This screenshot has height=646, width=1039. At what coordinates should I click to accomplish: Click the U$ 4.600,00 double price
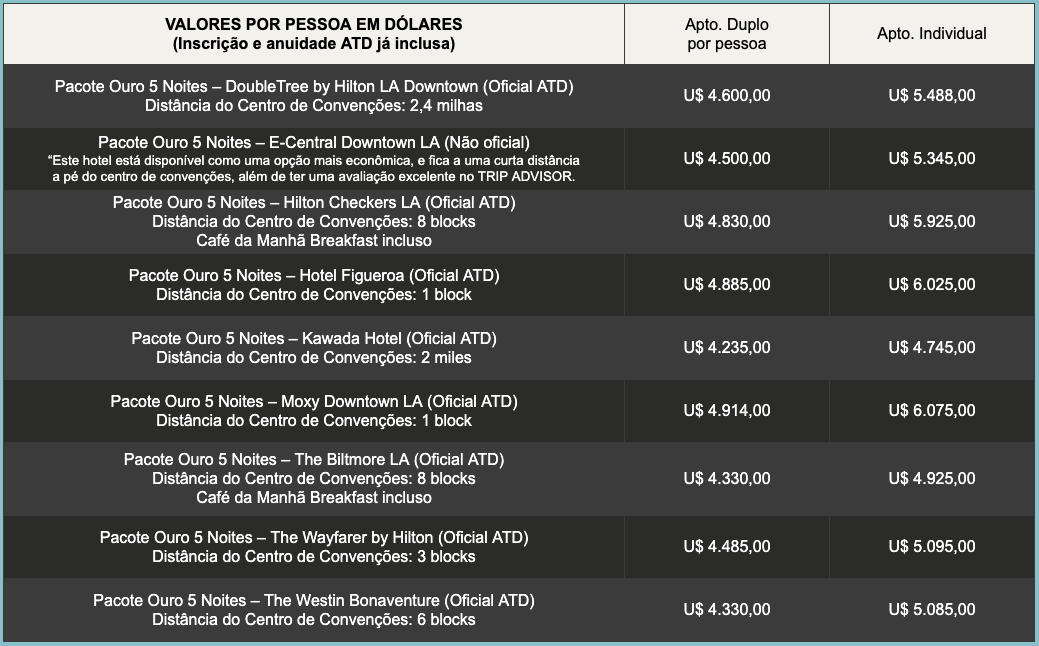pyautogui.click(x=727, y=96)
